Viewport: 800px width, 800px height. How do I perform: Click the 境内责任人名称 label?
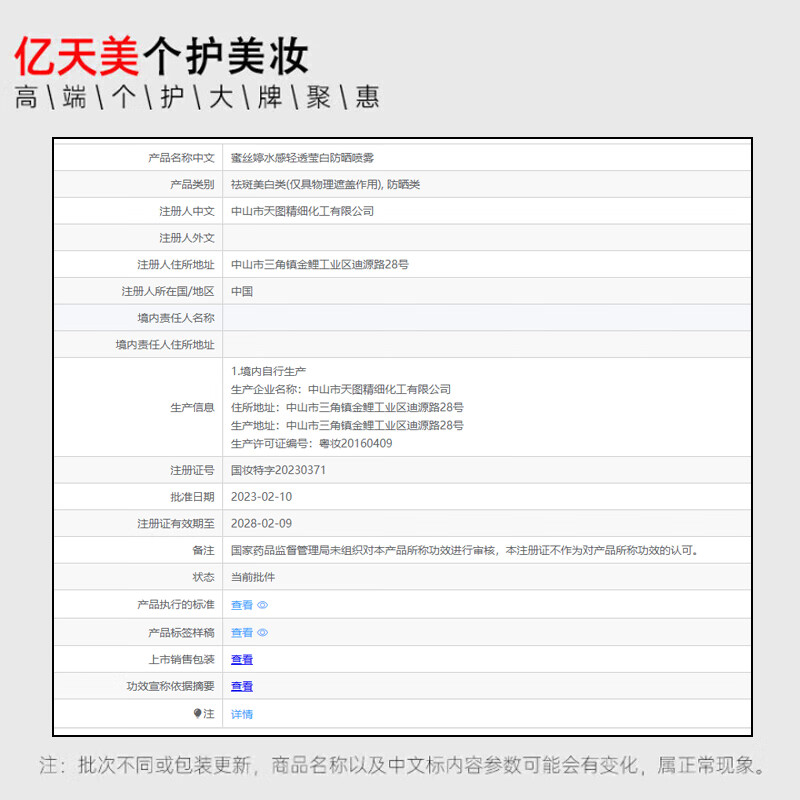tap(176, 318)
